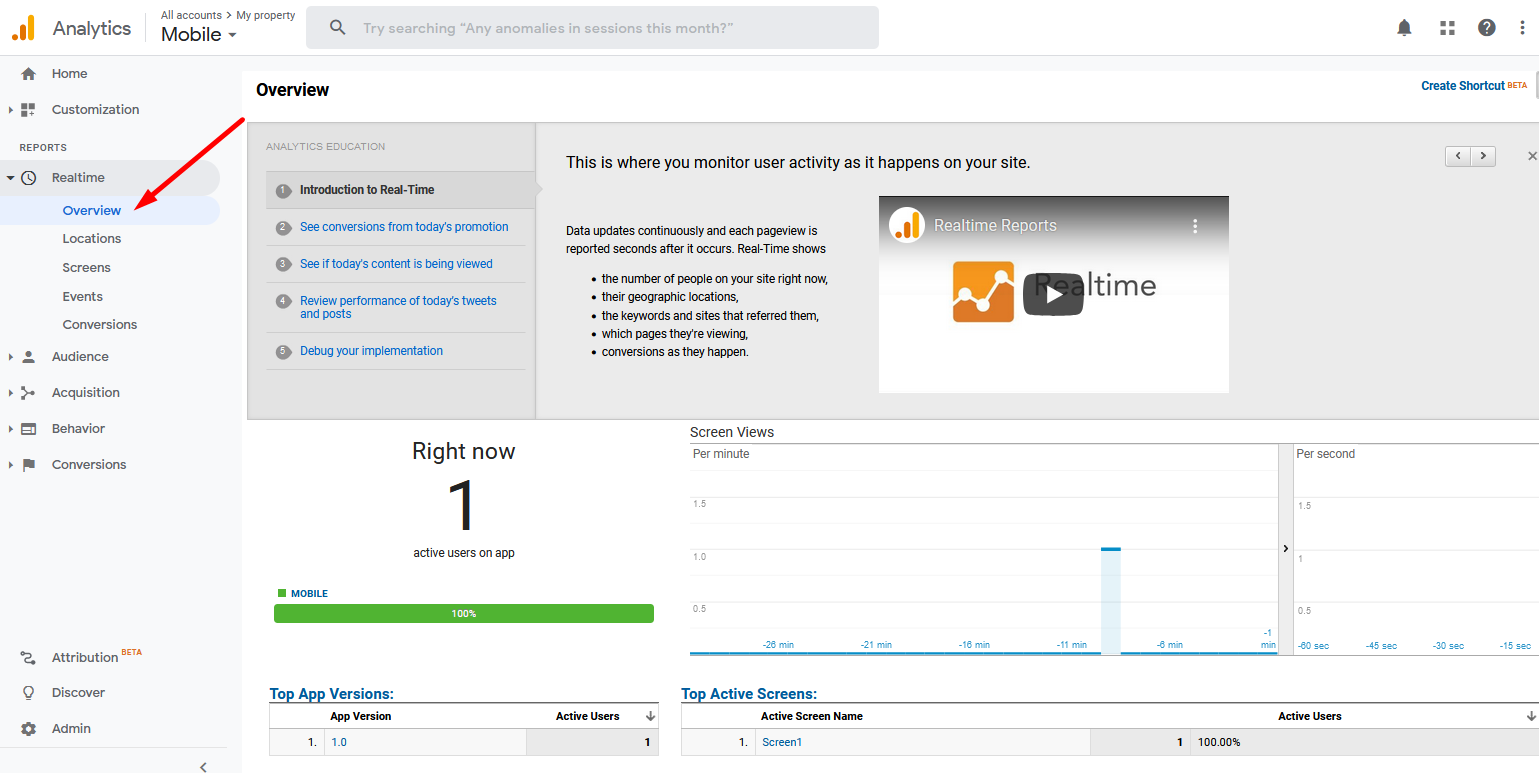Click the search input field

(x=592, y=28)
